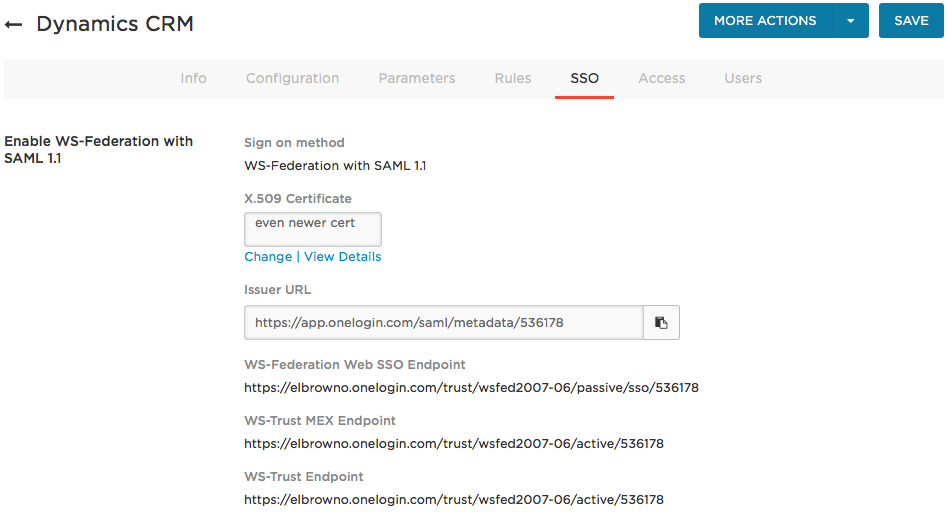Click the MORE ACTIONS button

point(765,21)
